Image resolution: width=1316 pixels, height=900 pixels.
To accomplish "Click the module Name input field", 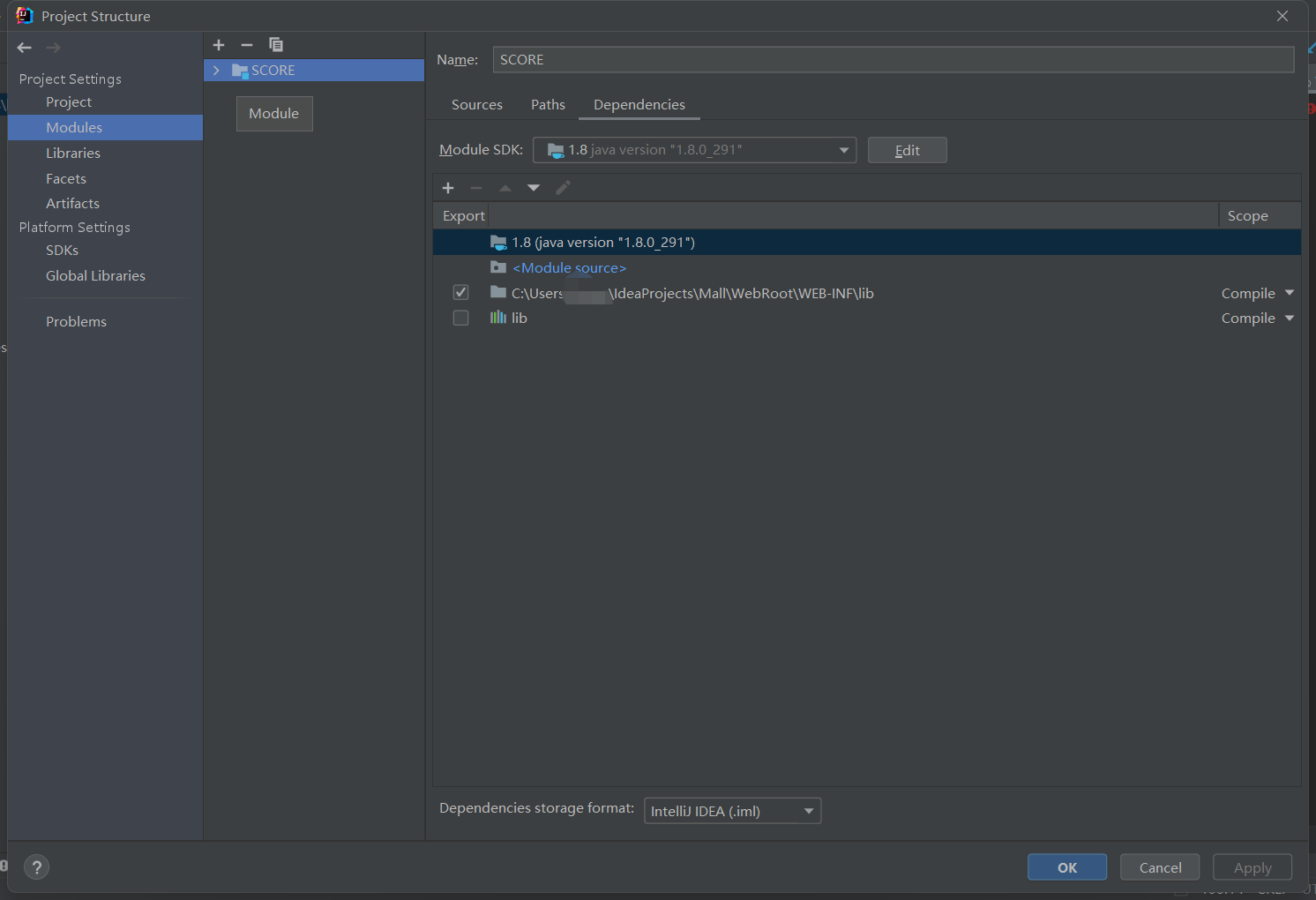I will pyautogui.click(x=894, y=59).
